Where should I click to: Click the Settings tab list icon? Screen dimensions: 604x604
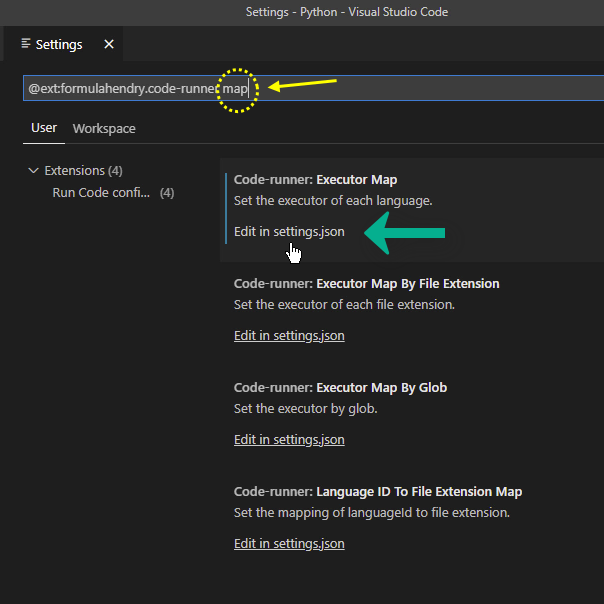(x=26, y=44)
